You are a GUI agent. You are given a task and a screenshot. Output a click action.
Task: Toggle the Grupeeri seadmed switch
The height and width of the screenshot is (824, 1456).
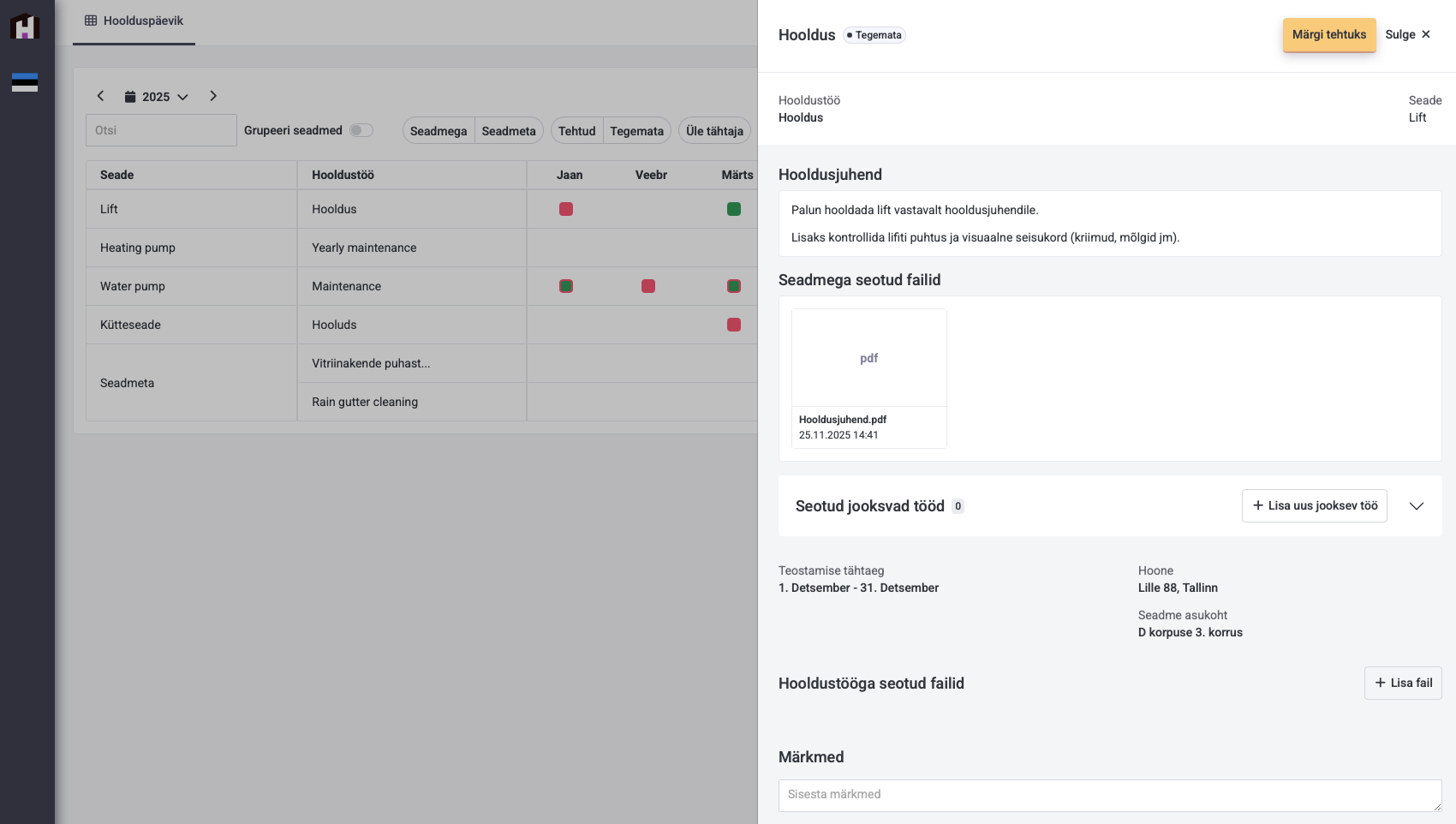tap(361, 130)
